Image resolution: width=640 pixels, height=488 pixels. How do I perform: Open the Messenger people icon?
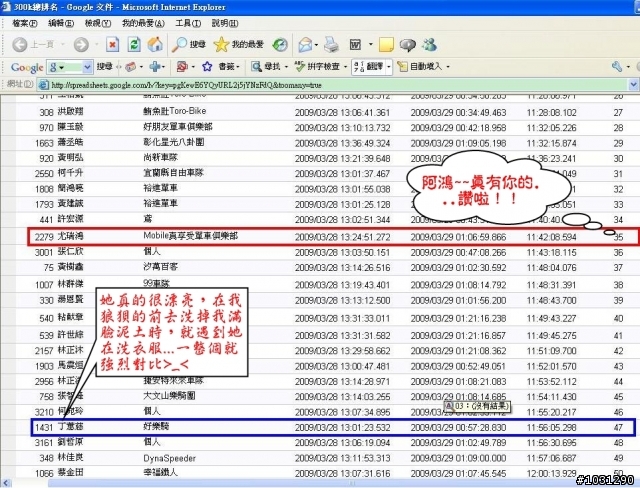click(x=429, y=44)
